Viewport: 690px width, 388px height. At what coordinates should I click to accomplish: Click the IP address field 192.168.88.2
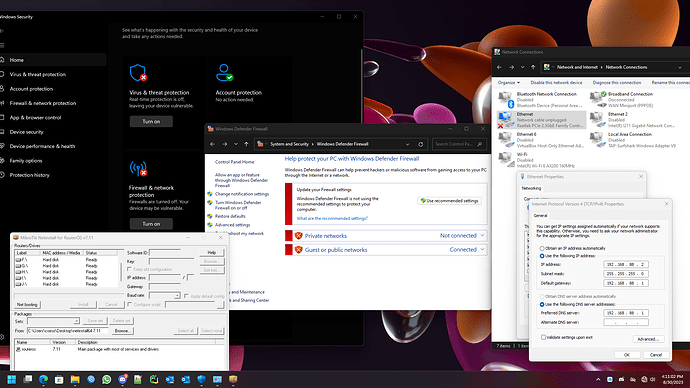[625, 265]
